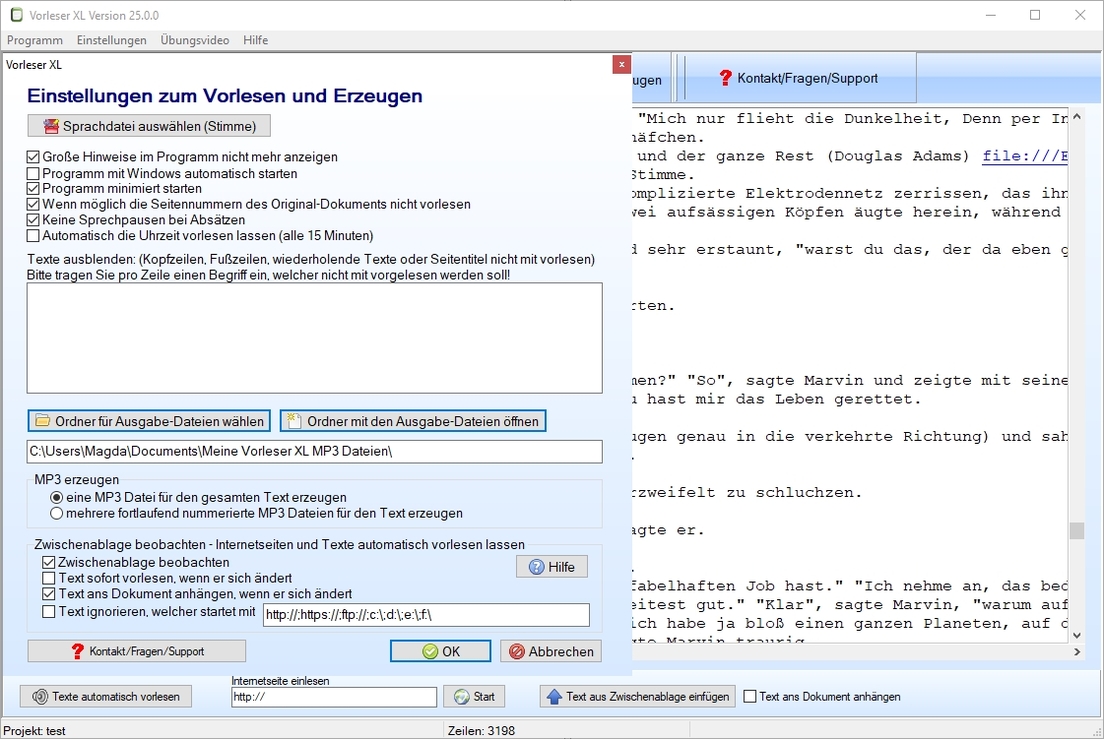
Task: Open the Einstellungen menu
Action: tap(111, 40)
